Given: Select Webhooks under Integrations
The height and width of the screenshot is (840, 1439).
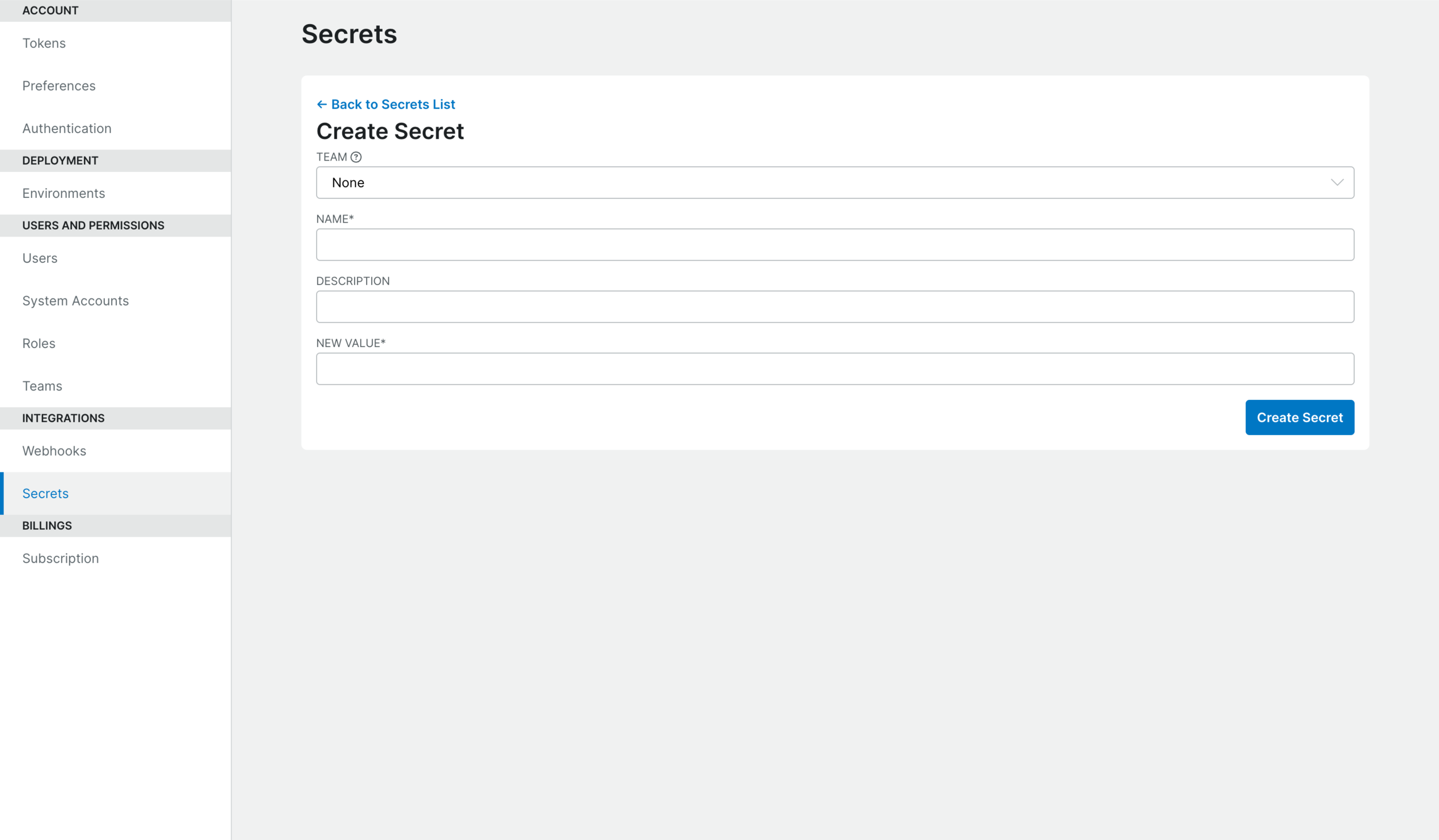Looking at the screenshot, I should click(x=54, y=450).
